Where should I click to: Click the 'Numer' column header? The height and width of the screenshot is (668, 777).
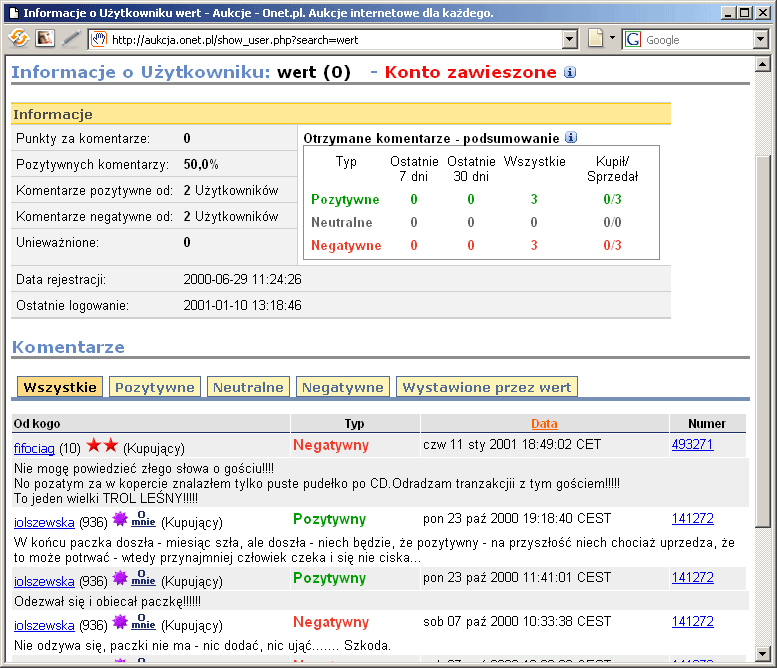click(707, 424)
